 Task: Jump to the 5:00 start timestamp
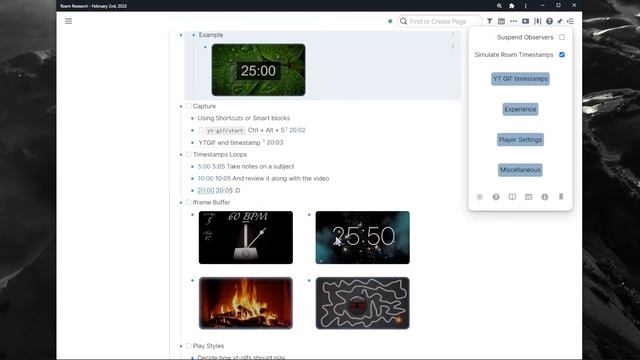(204, 167)
